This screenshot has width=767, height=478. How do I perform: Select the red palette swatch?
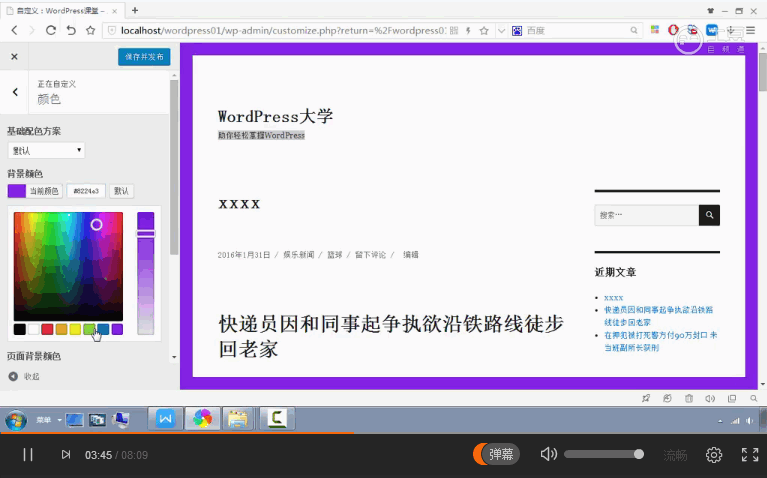(x=47, y=329)
